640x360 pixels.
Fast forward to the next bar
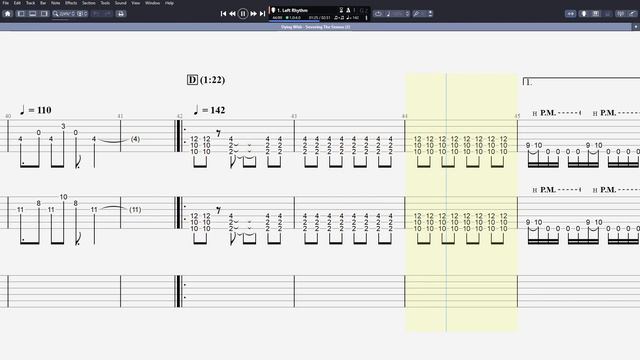pyautogui.click(x=253, y=13)
